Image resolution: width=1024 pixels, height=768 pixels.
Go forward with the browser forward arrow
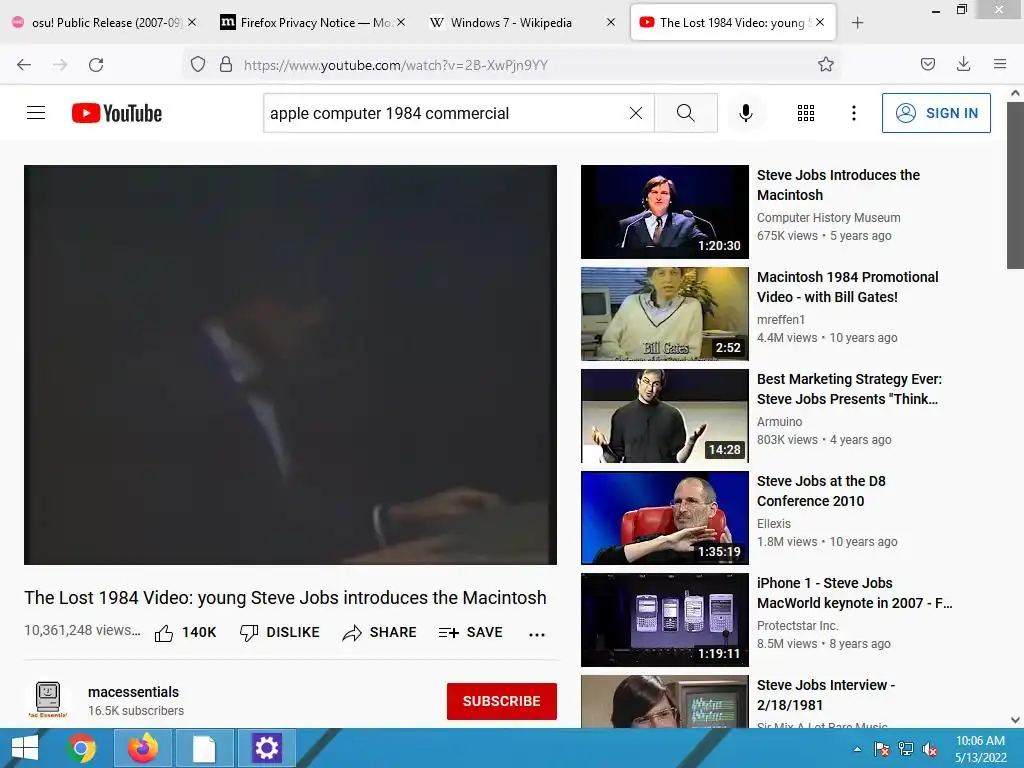[x=60, y=65]
